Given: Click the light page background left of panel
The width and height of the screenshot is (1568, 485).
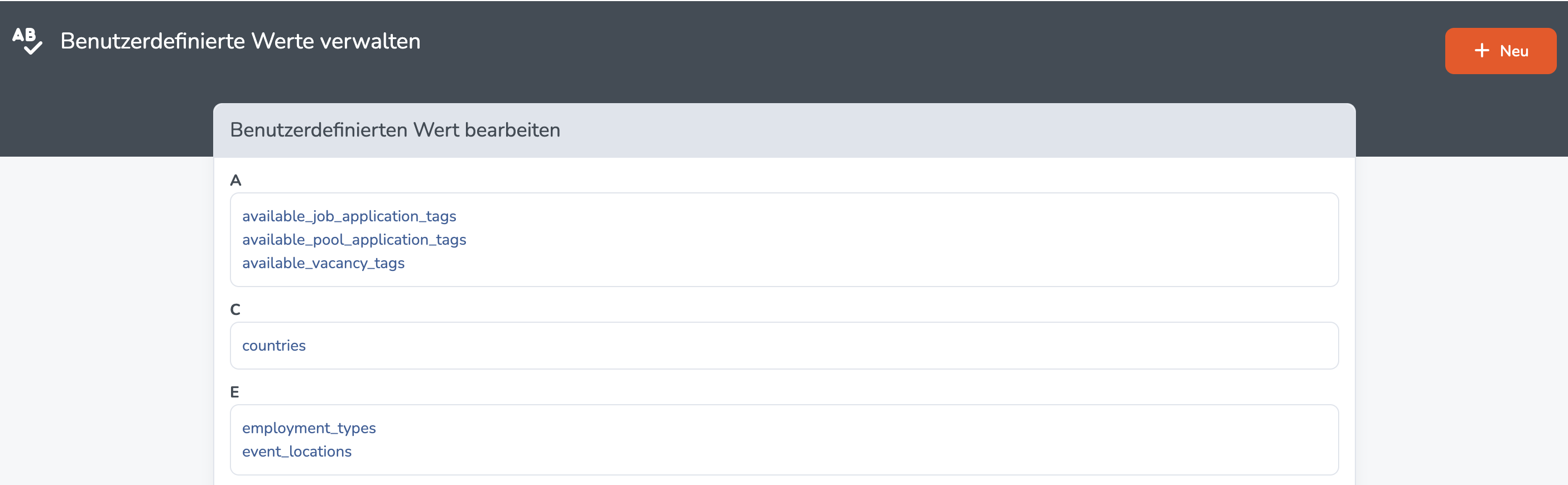Looking at the screenshot, I should point(107,321).
